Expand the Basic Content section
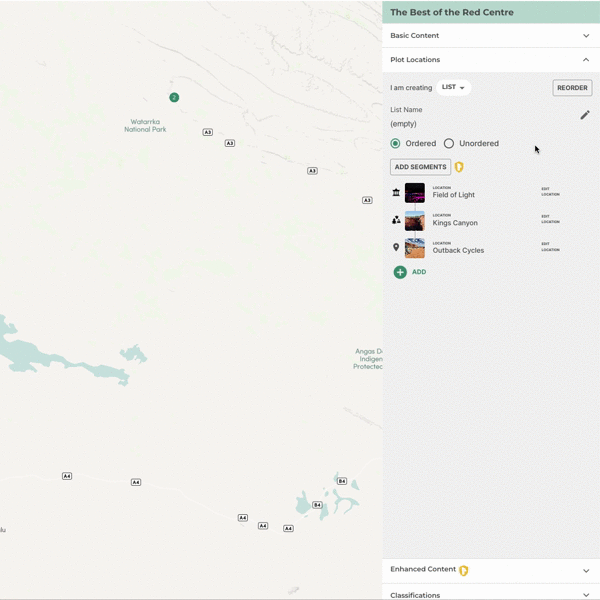The image size is (600, 600). click(x=586, y=35)
